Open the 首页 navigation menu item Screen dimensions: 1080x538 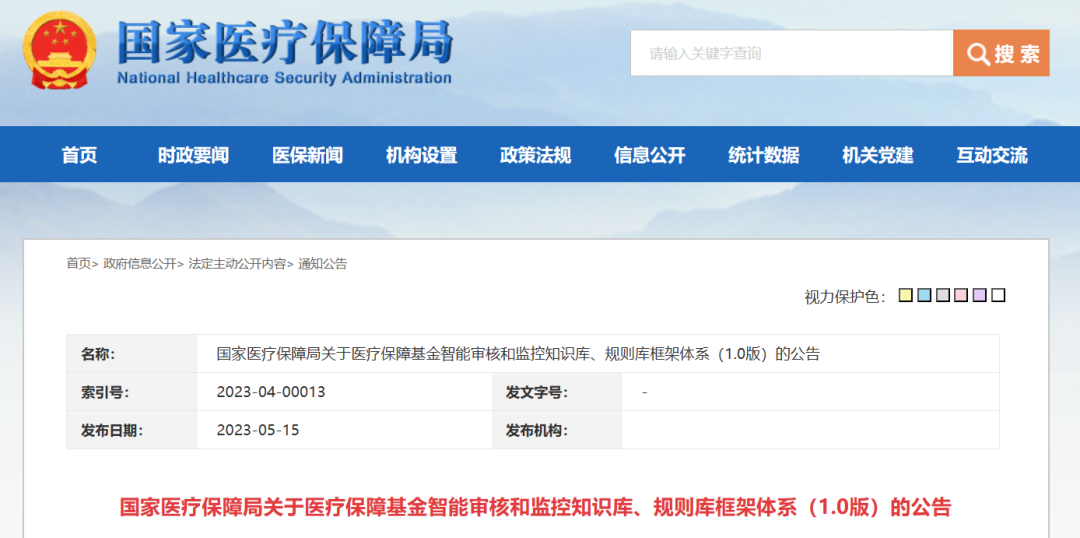point(80,156)
